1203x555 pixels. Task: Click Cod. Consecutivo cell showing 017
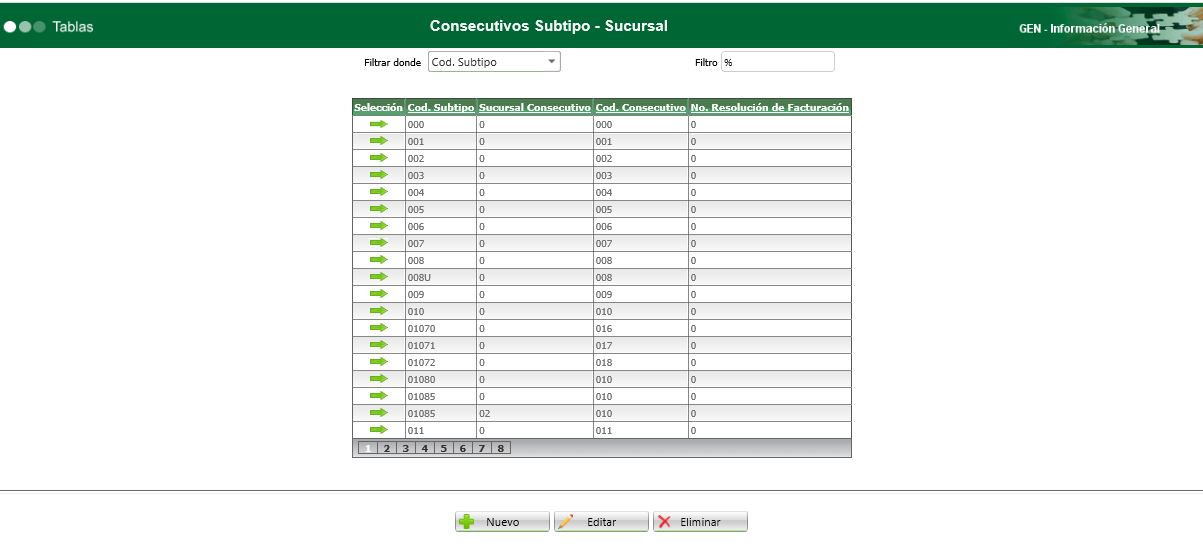(x=641, y=345)
